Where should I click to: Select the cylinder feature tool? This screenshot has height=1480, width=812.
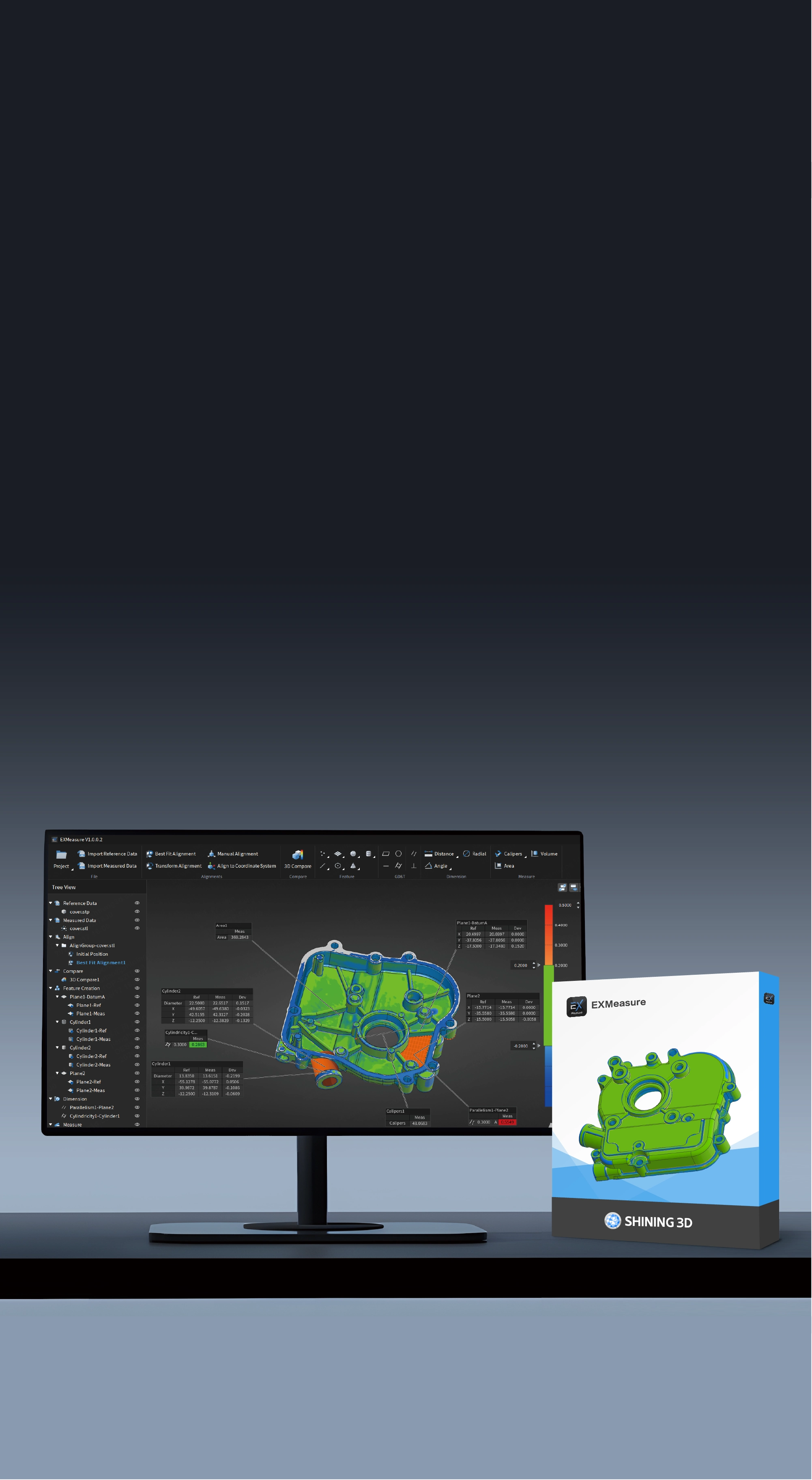click(368, 854)
